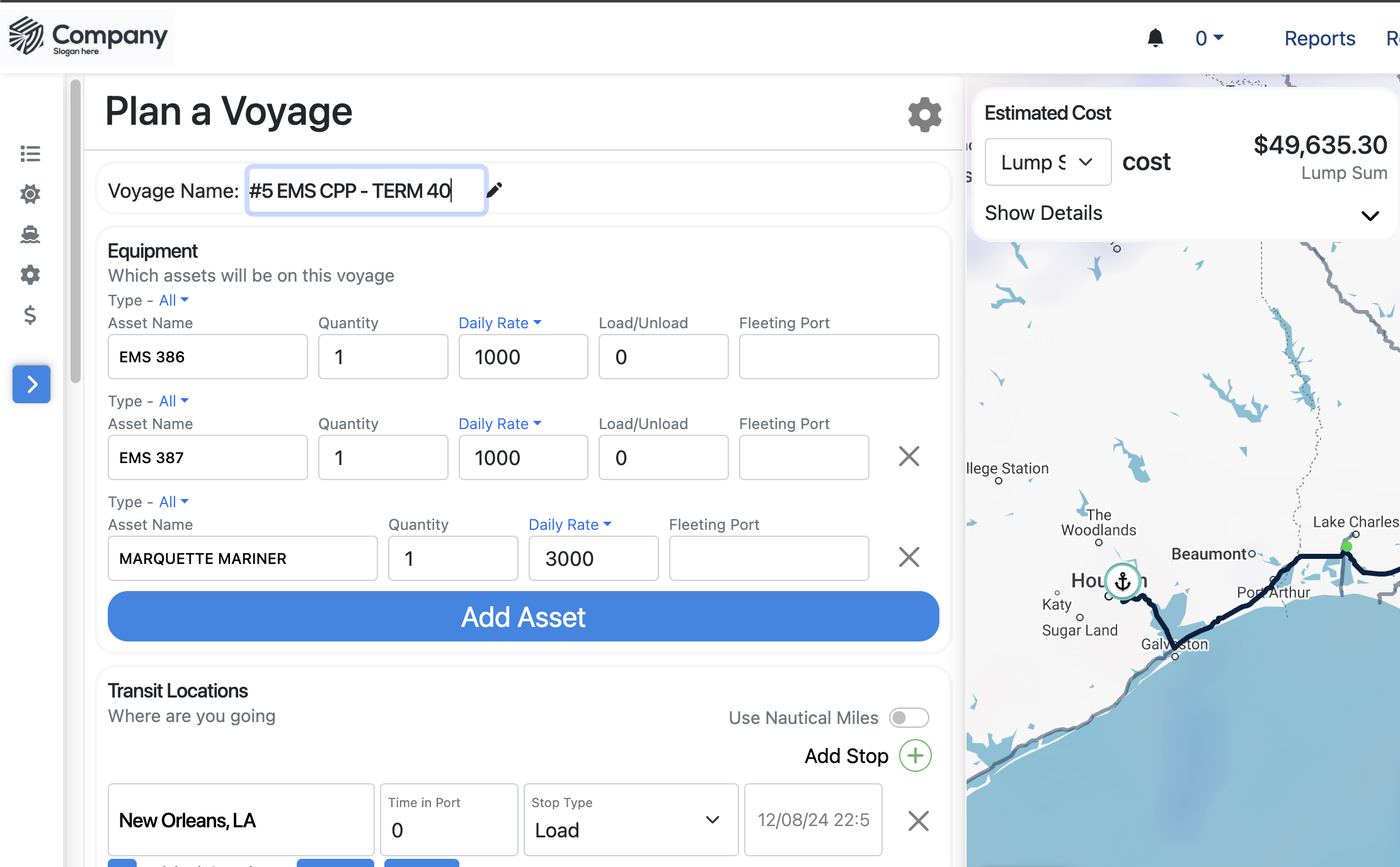The image size is (1400, 867).
Task: Open the Stop Type Load dropdown
Action: [x=631, y=820]
